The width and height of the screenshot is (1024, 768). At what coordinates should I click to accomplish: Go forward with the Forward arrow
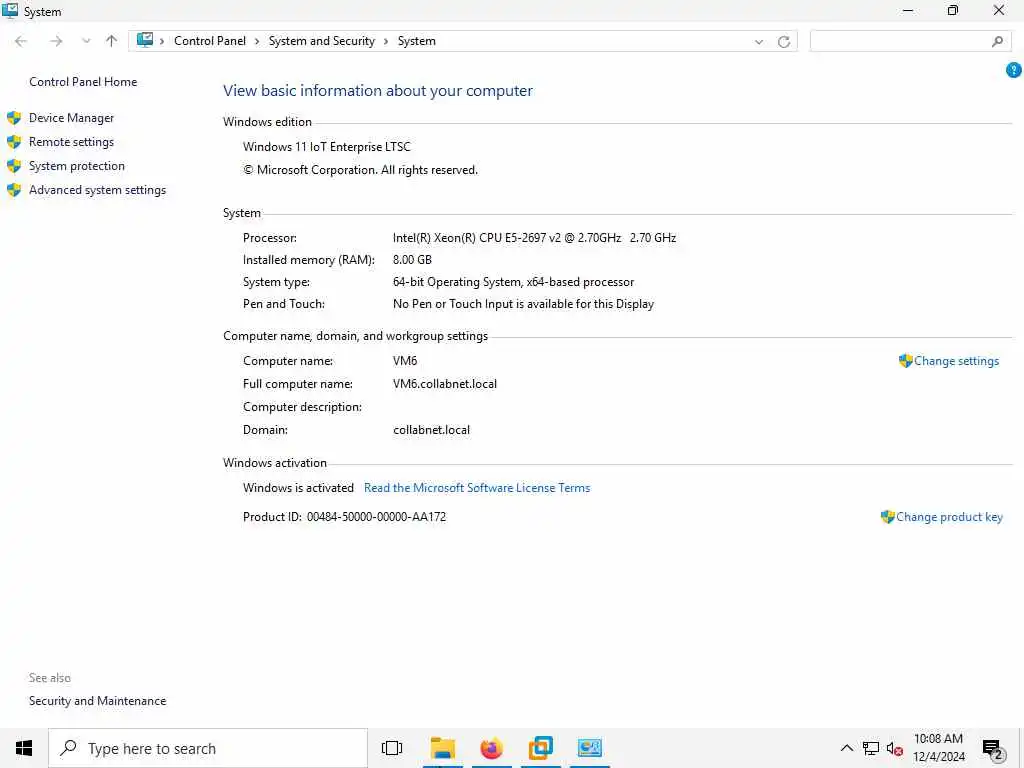click(x=56, y=41)
